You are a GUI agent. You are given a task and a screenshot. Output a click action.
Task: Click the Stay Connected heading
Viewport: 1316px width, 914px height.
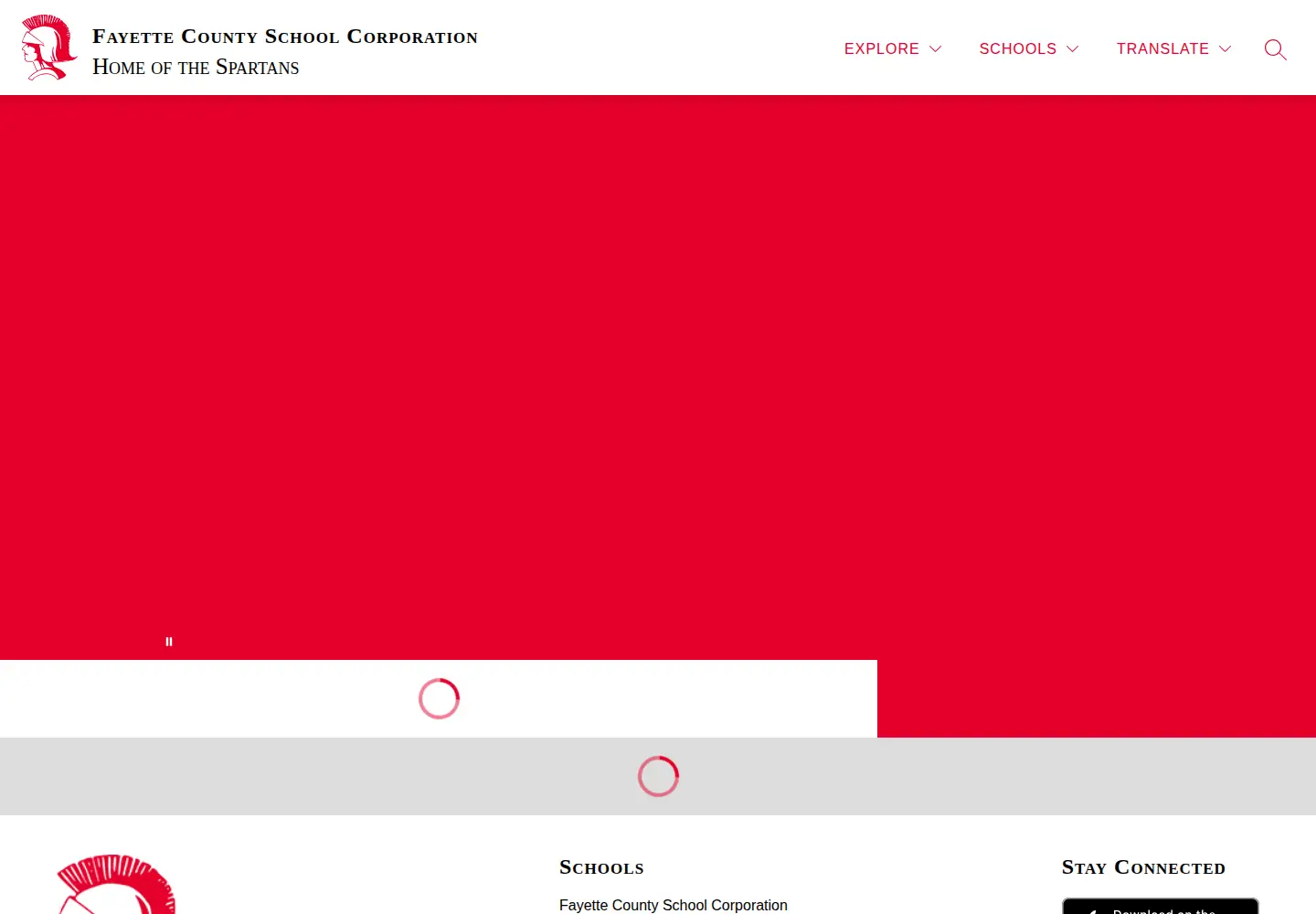click(1143, 867)
